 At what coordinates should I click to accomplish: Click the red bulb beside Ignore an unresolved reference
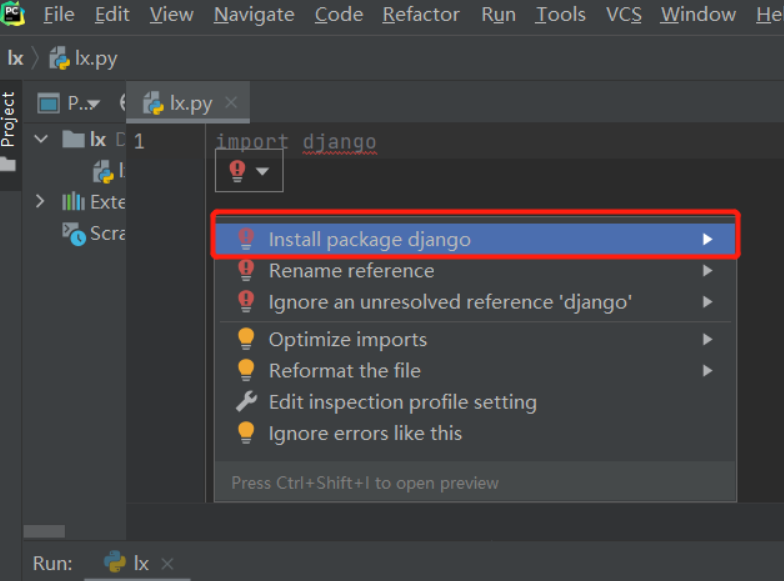(x=246, y=302)
